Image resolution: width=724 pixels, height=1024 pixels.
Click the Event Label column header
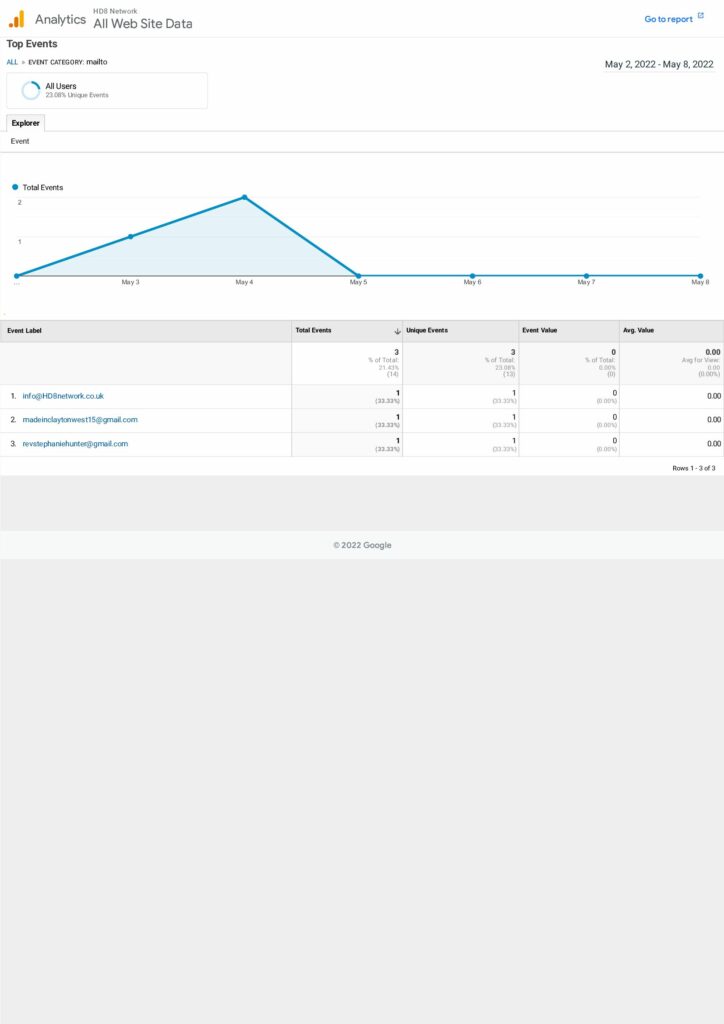[x=25, y=330]
